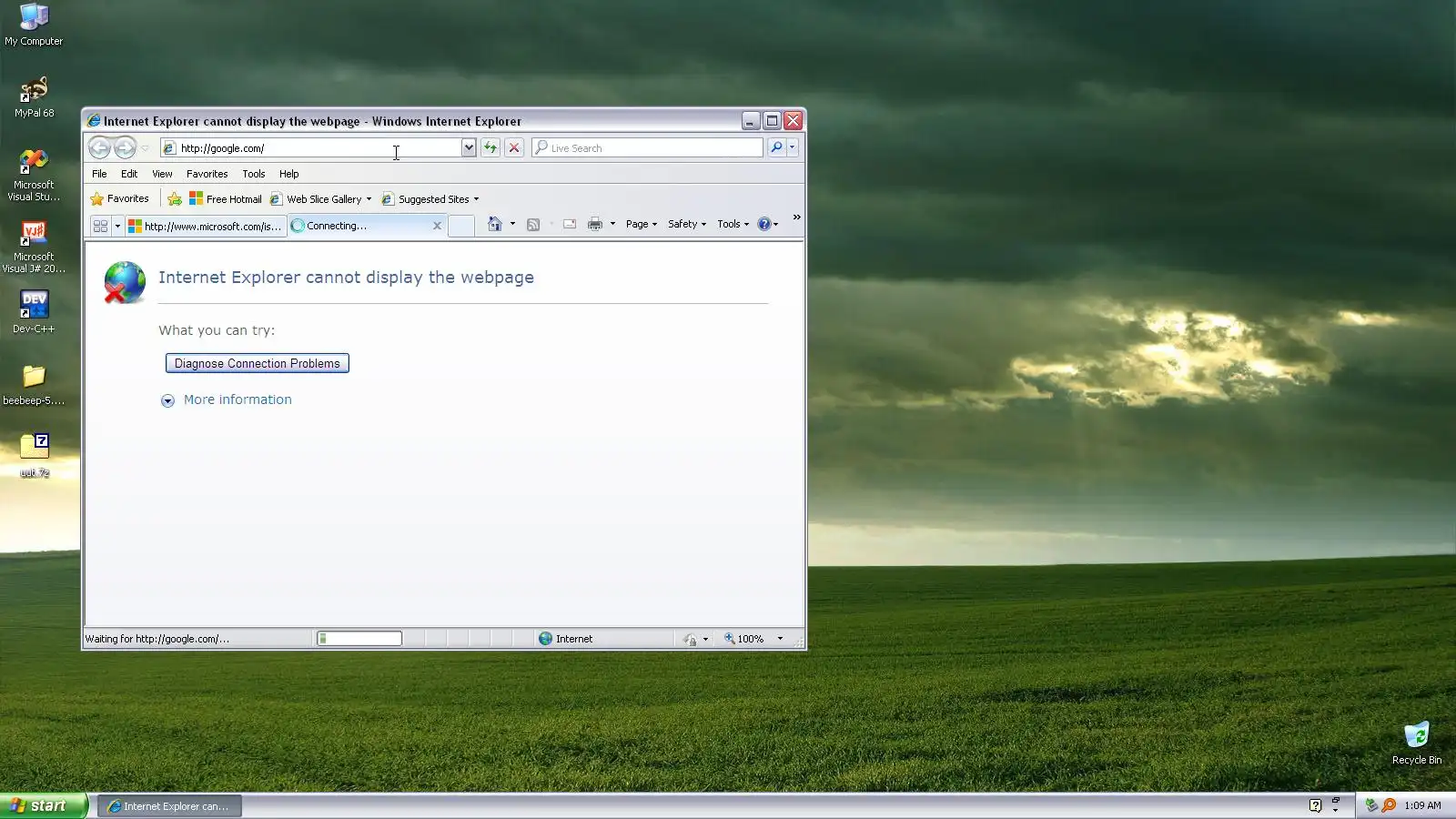Open a new blank tab
Screen dimensions: 1456x819
tap(461, 226)
